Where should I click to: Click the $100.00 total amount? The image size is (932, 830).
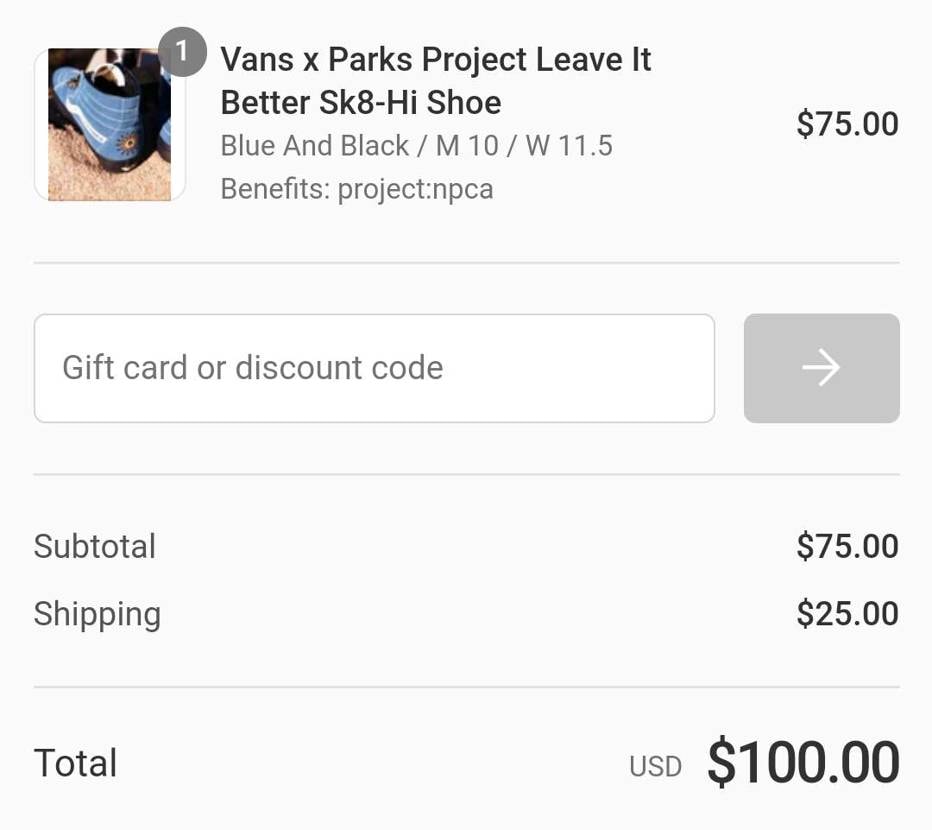803,762
